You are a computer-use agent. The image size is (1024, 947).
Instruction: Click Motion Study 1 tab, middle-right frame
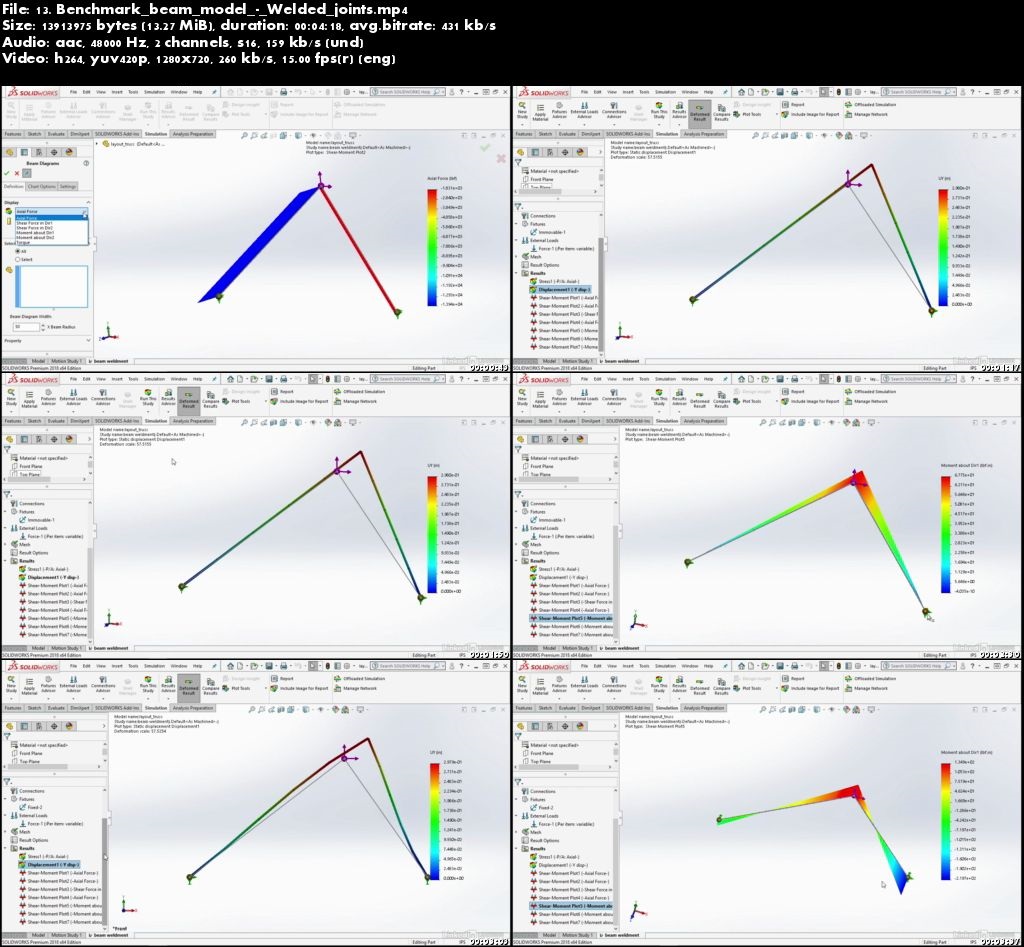(577, 648)
